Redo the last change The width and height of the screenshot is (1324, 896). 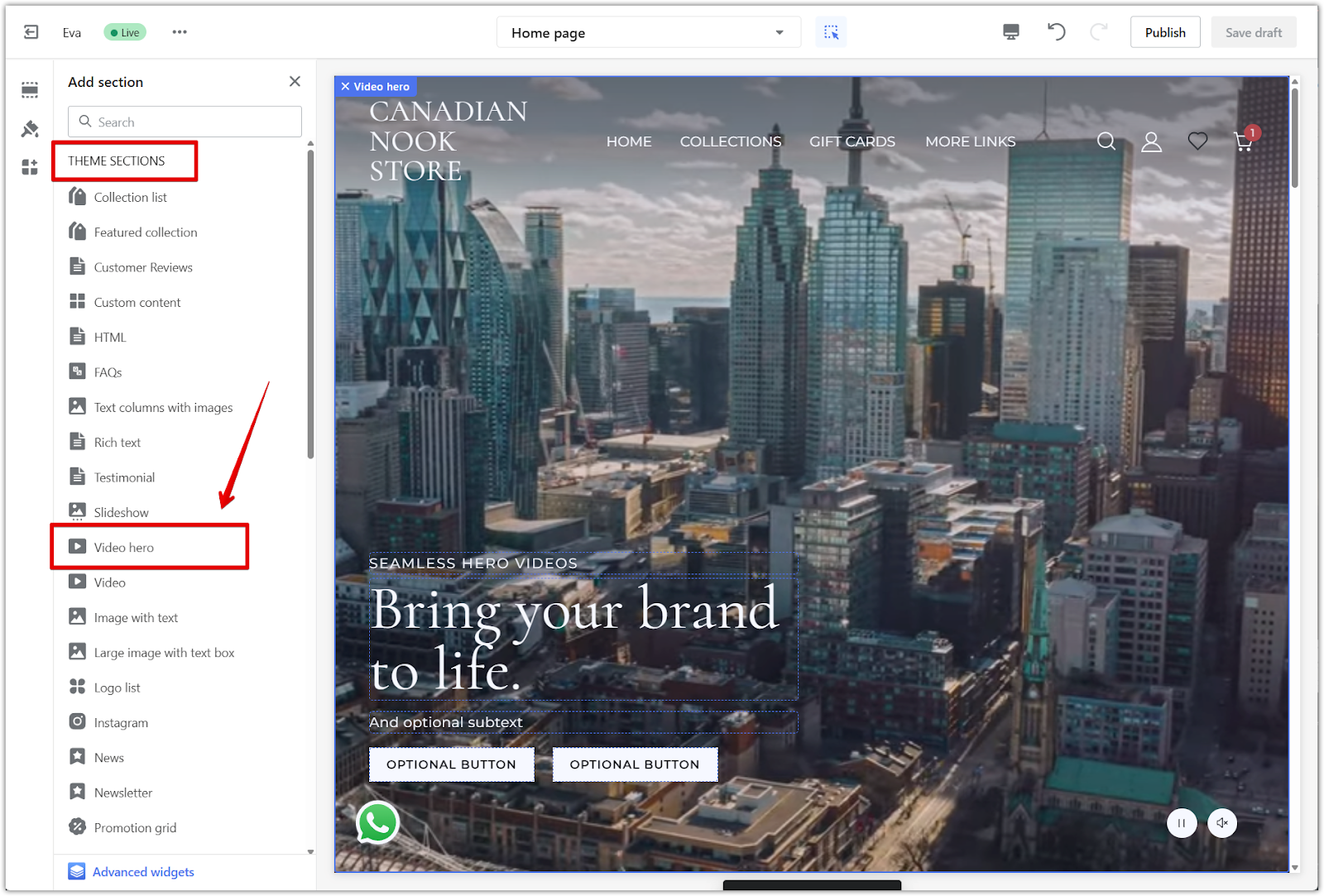1099,32
